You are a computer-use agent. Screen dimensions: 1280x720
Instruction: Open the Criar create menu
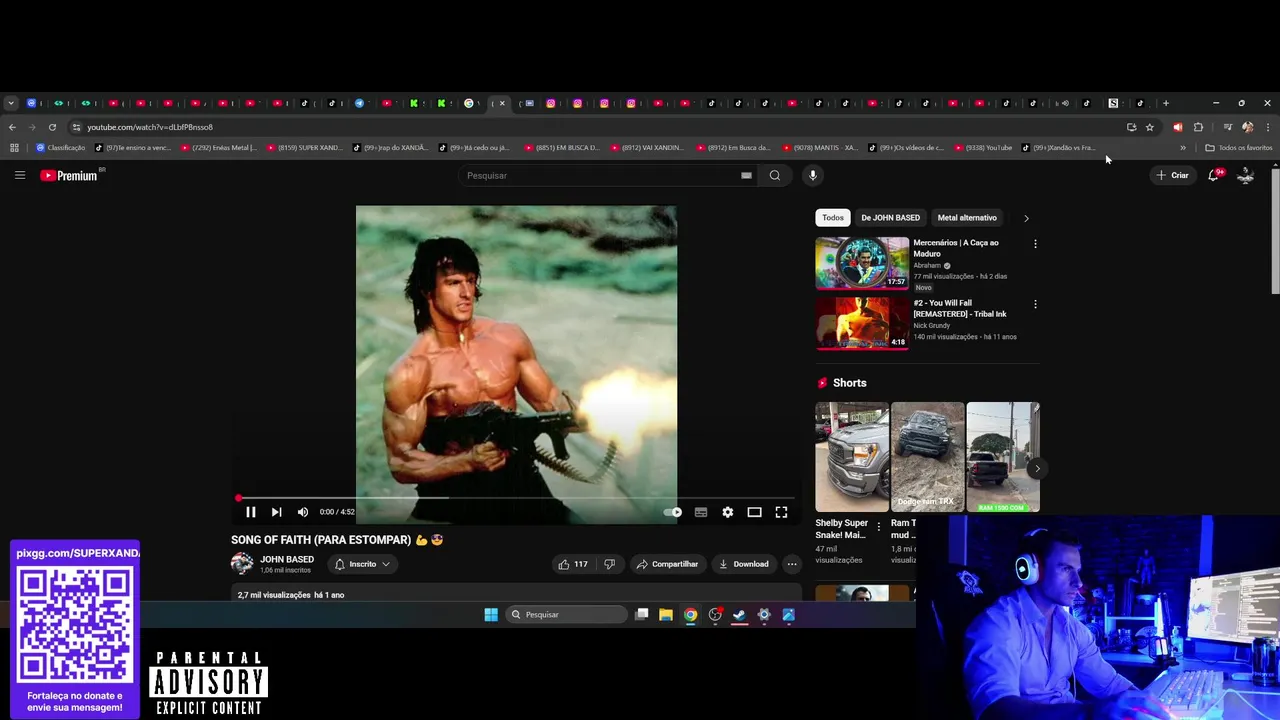(x=1172, y=175)
